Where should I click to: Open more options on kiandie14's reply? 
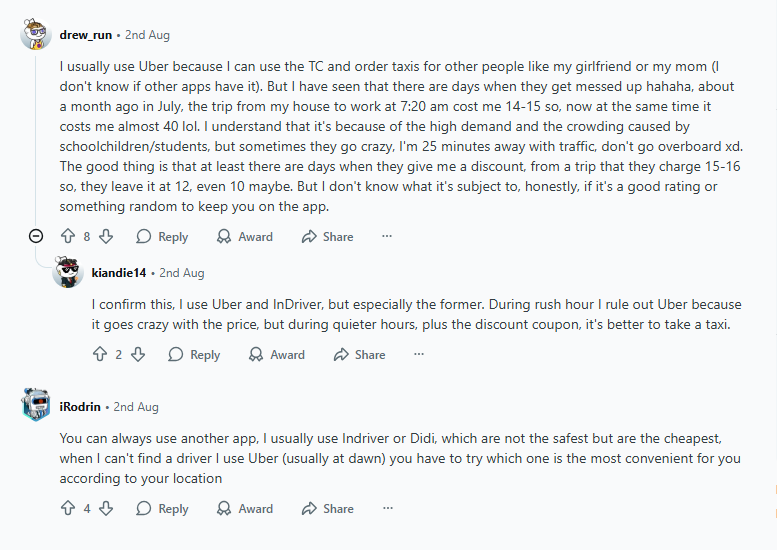click(x=419, y=355)
